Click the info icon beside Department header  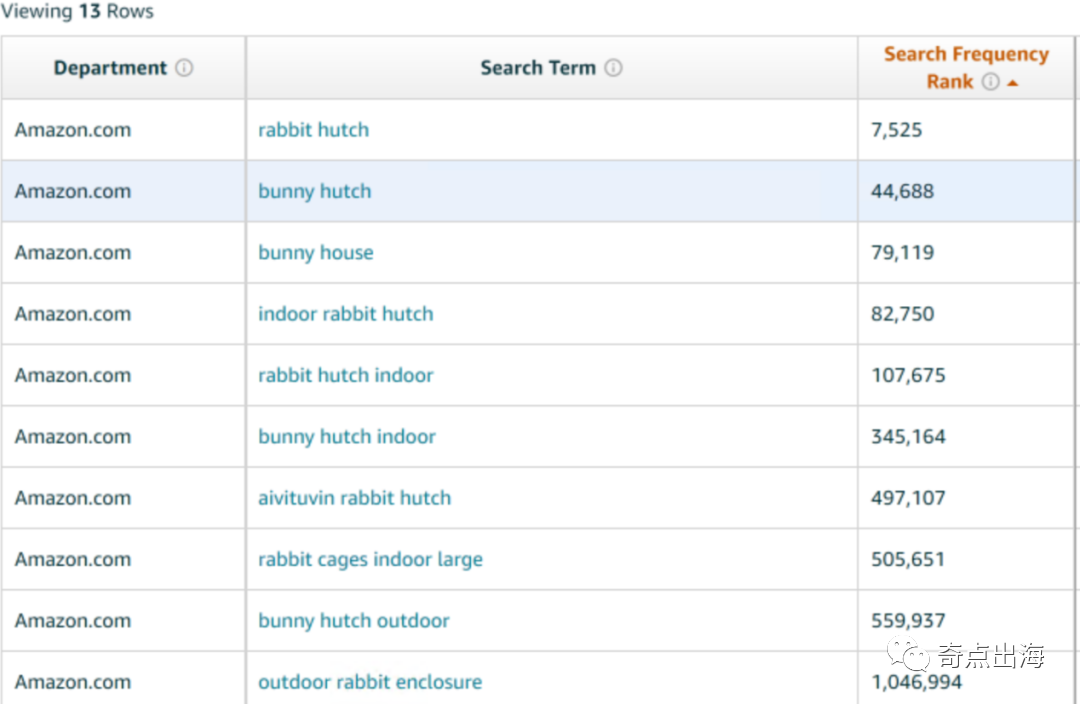tap(184, 68)
